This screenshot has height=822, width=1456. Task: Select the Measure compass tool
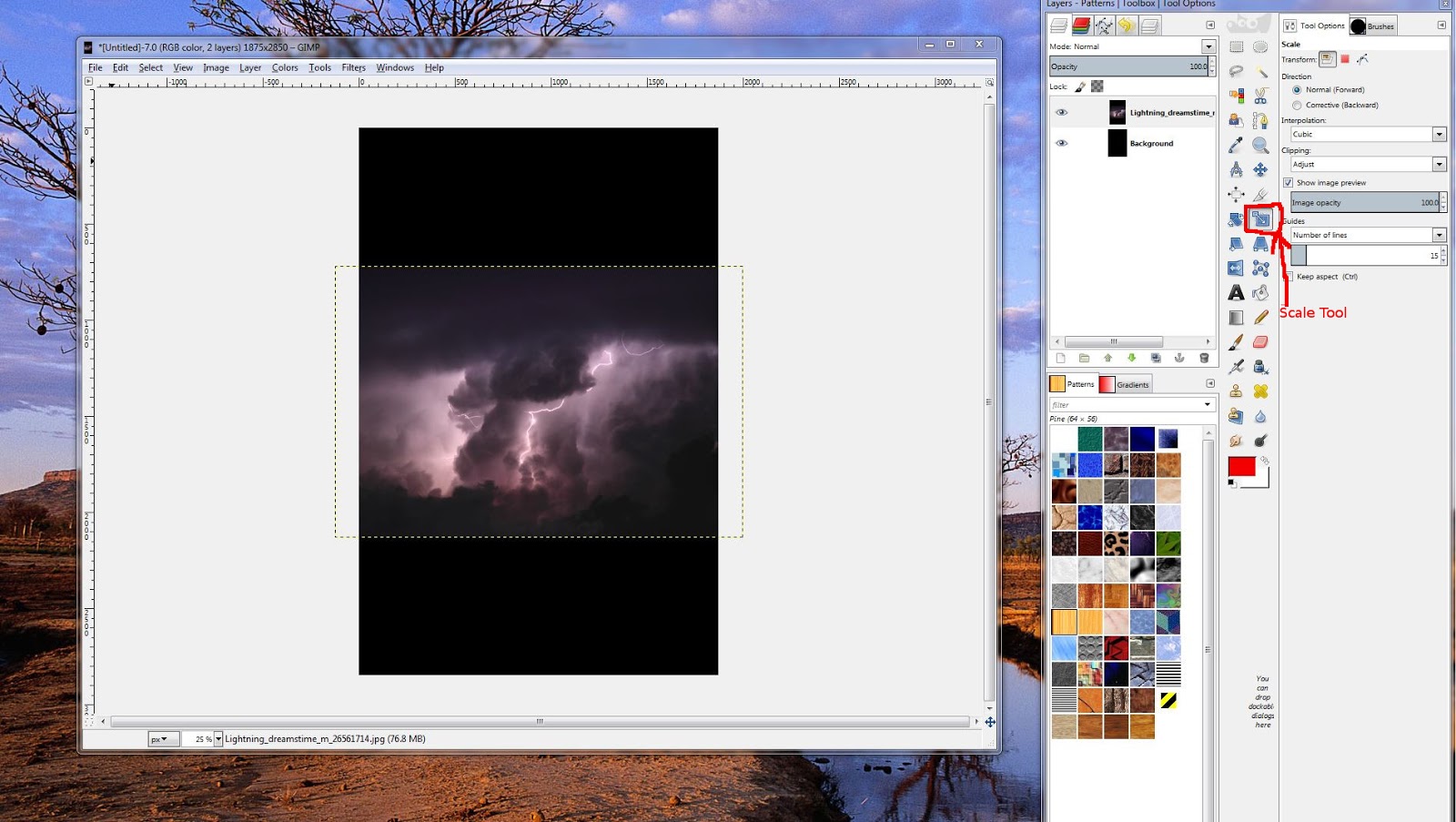coord(1236,169)
